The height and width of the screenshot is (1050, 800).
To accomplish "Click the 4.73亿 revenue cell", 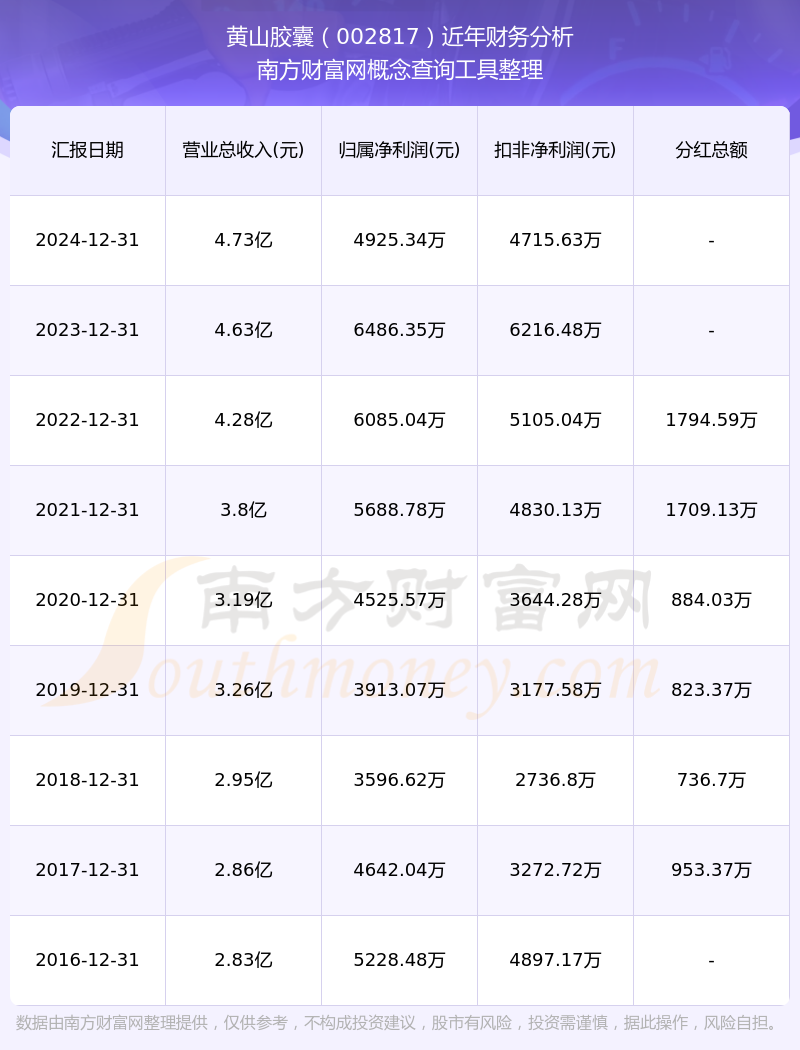I will 243,240.
